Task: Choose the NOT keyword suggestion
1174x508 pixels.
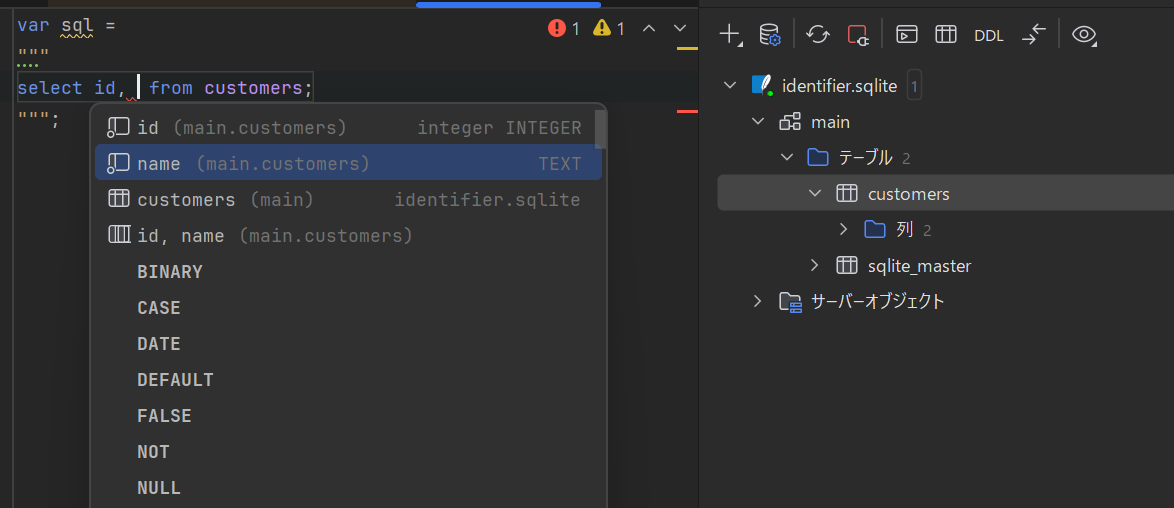Action: (x=348, y=452)
